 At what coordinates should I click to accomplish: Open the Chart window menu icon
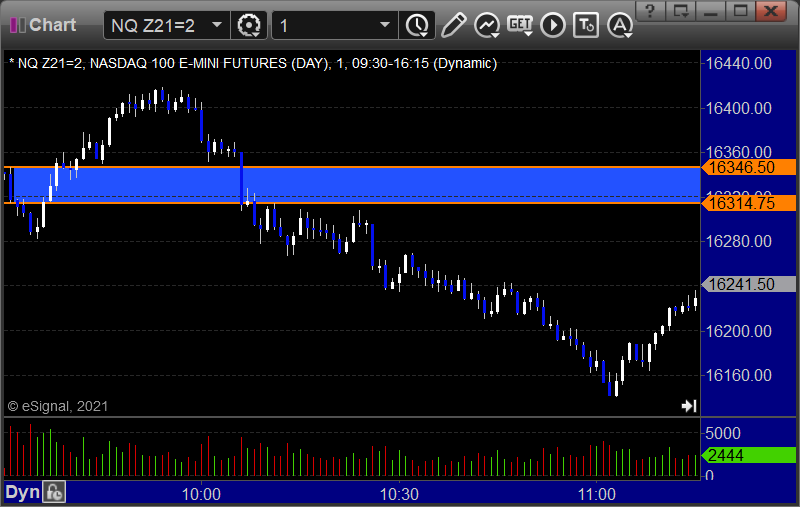click(x=18, y=24)
